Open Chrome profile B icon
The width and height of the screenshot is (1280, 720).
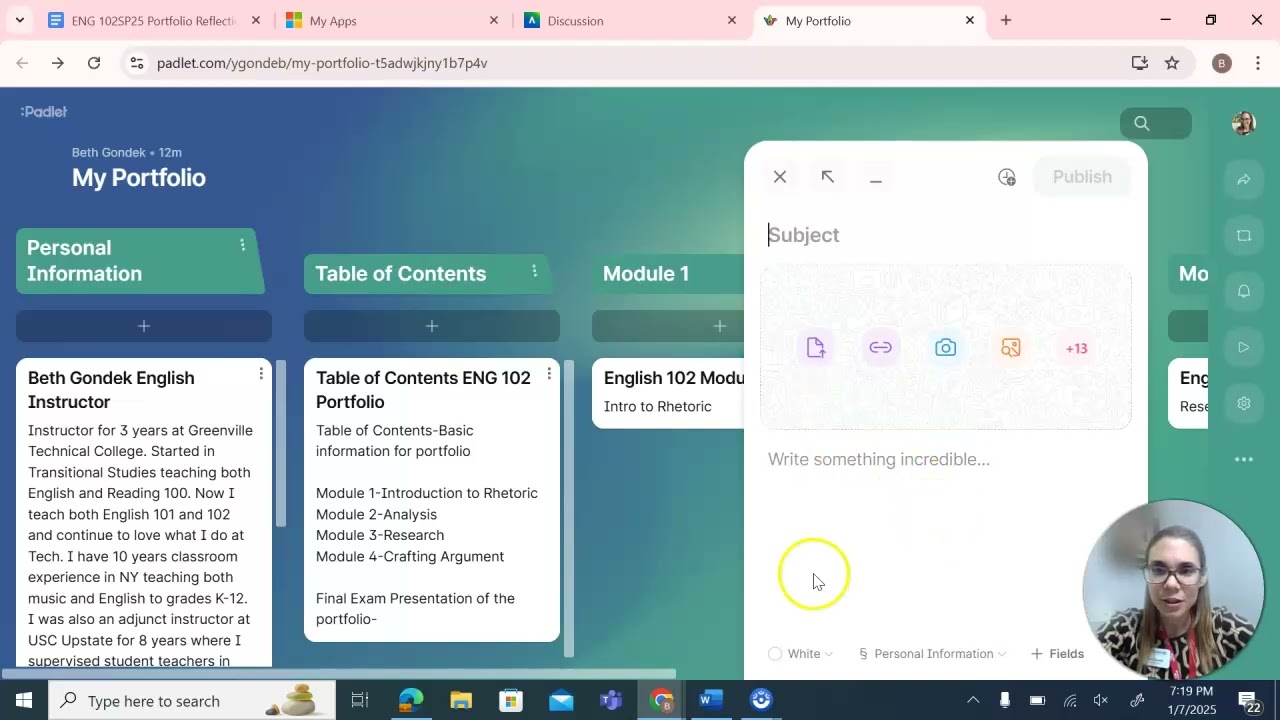(x=1221, y=63)
